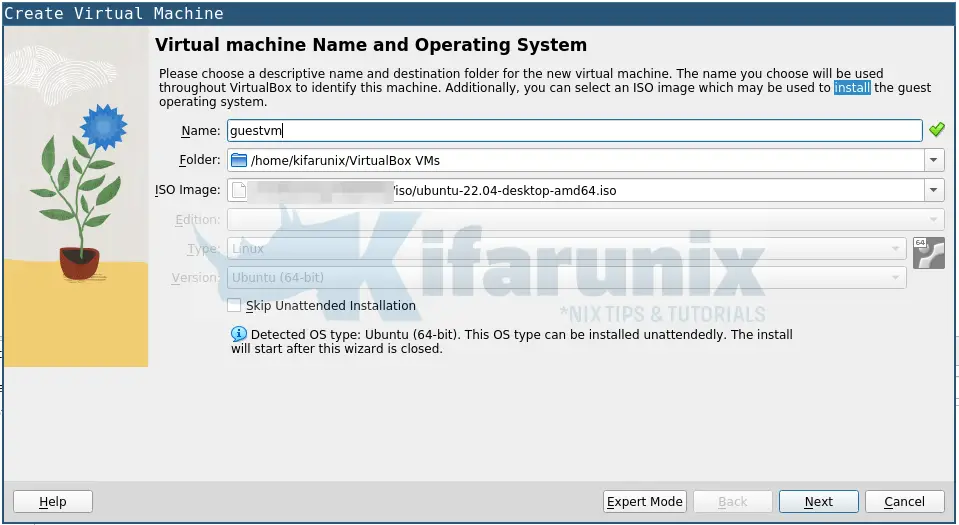
Task: Click the Back button
Action: [x=733, y=502]
